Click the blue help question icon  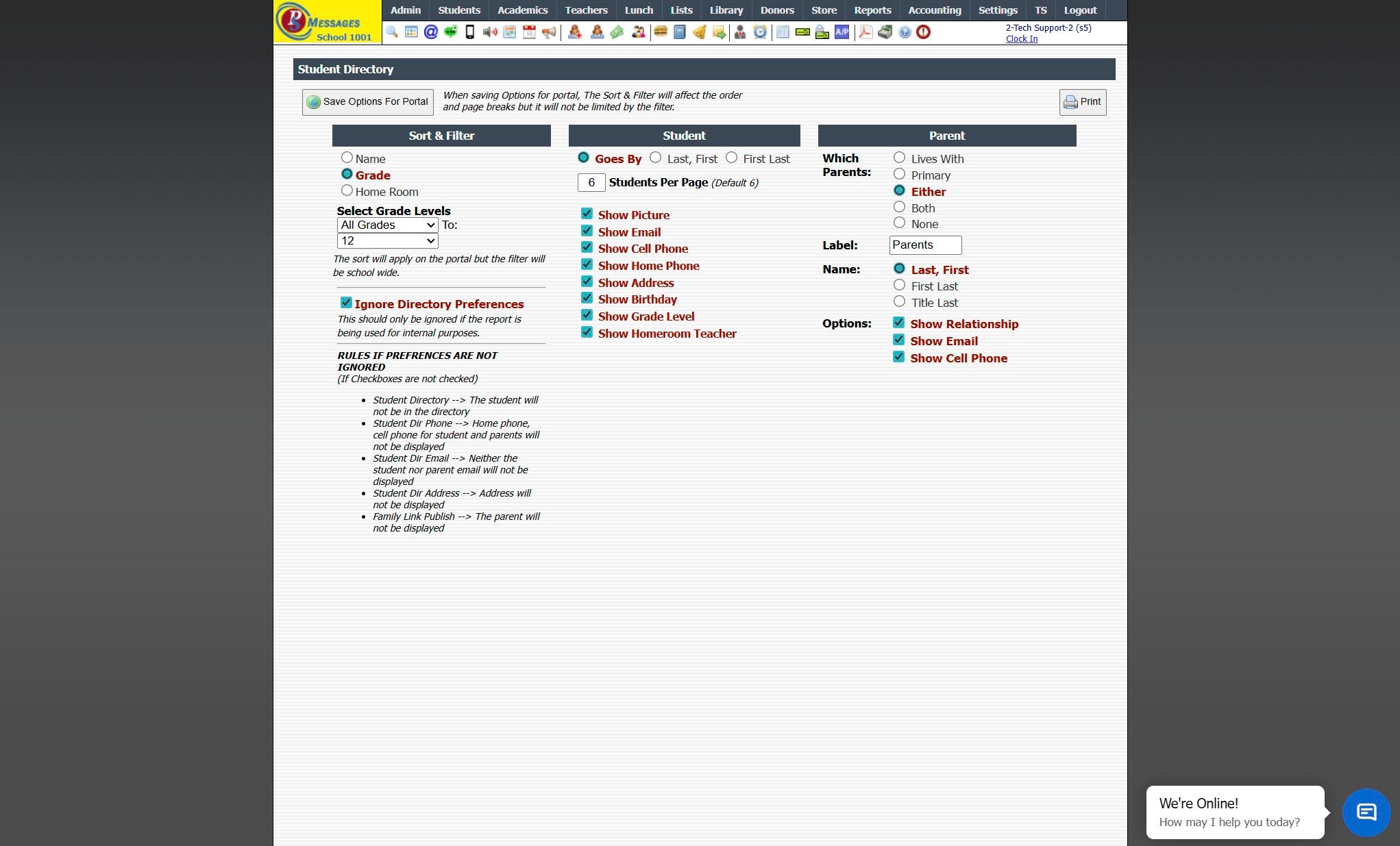click(x=905, y=32)
